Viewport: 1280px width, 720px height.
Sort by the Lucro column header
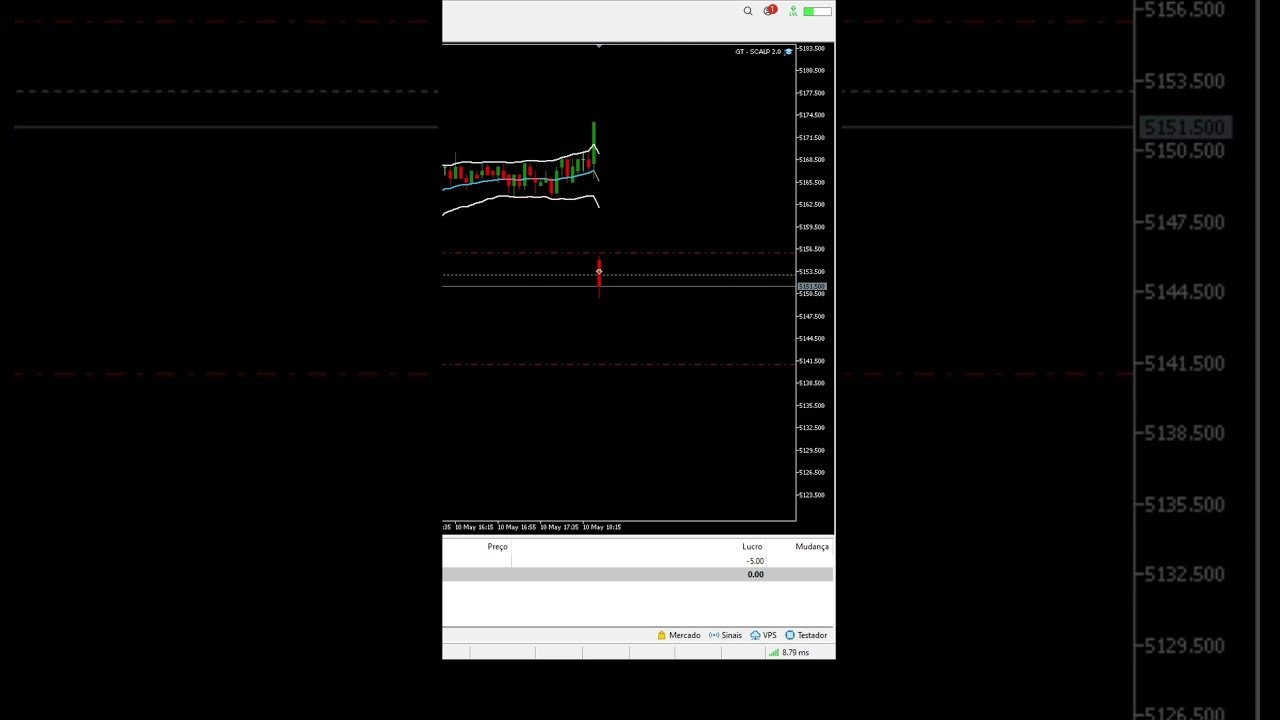click(x=752, y=547)
